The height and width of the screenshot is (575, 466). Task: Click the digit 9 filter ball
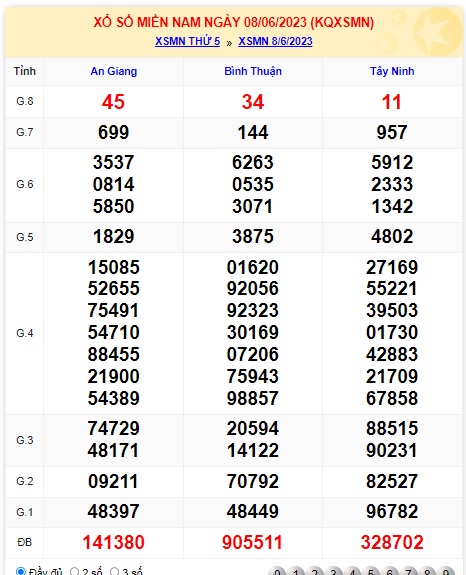click(x=446, y=571)
